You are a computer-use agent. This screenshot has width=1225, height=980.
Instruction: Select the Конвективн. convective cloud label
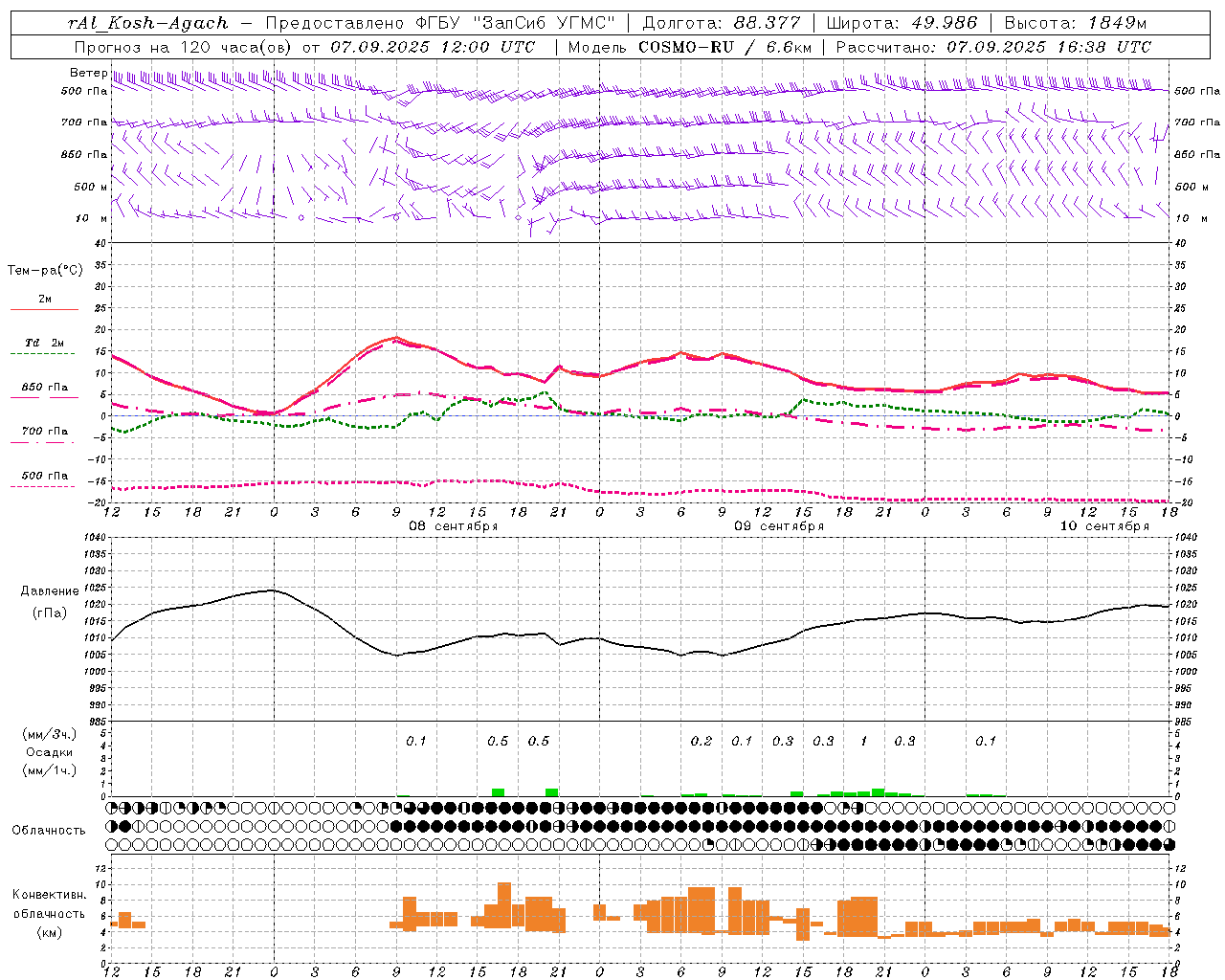[x=49, y=895]
